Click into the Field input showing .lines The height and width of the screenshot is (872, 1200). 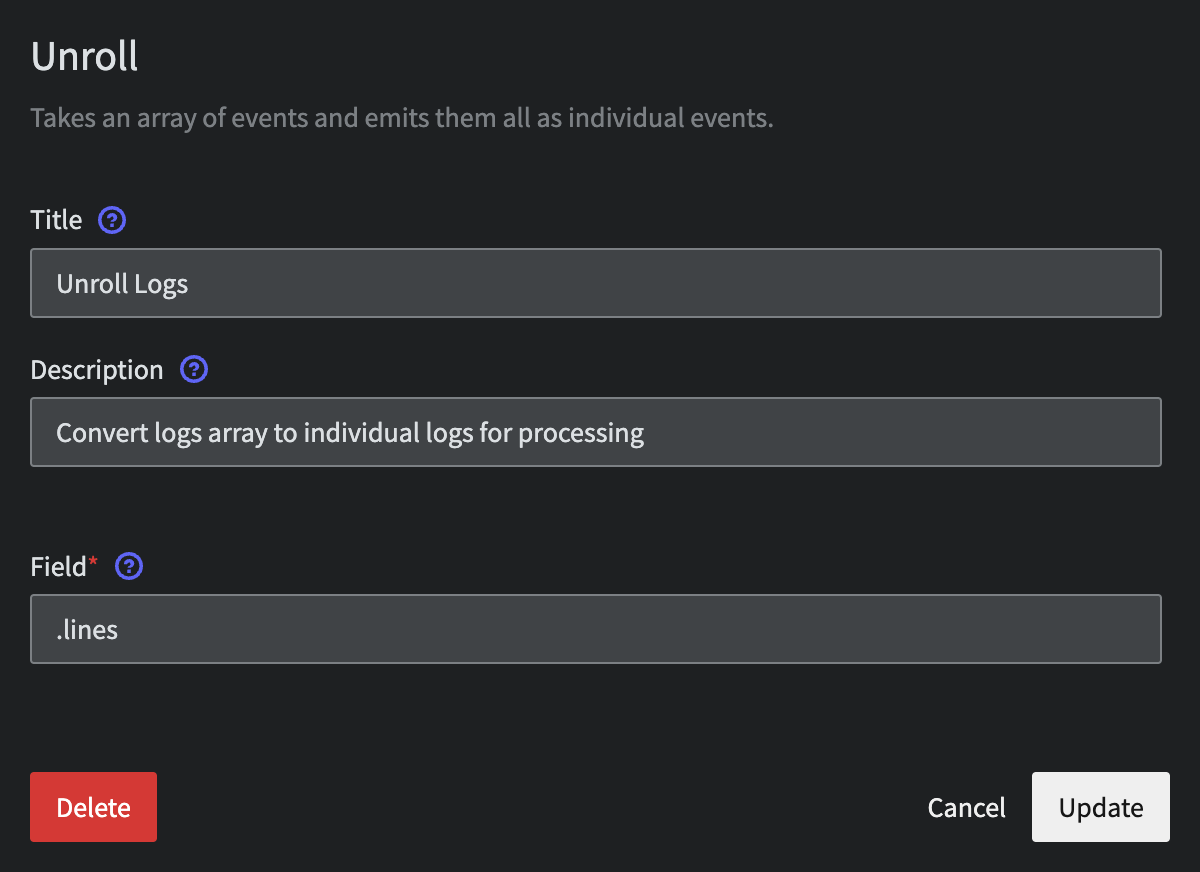pyautogui.click(x=596, y=629)
